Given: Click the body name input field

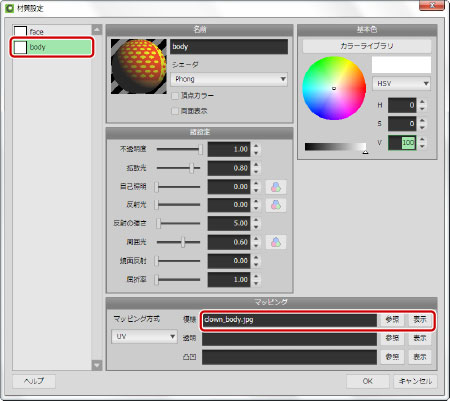Looking at the screenshot, I should (x=229, y=47).
